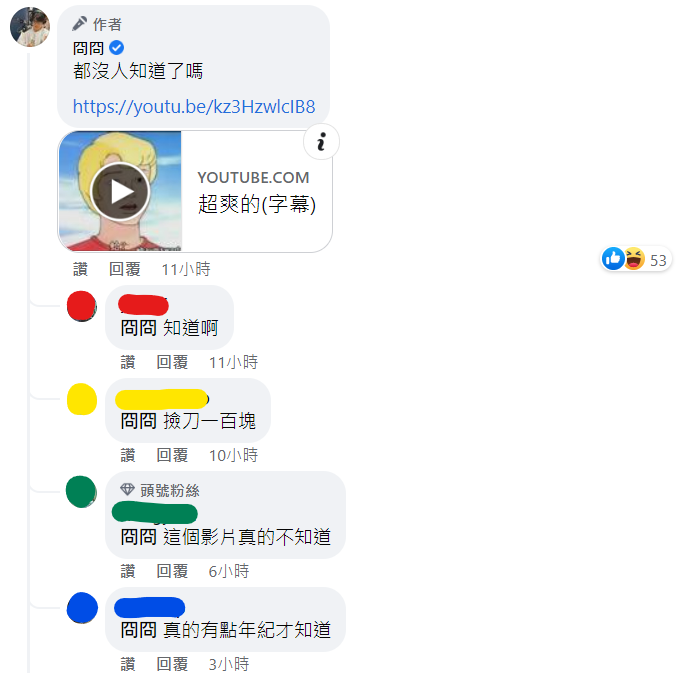Viewport: 691px width, 673px height.
Task: Reply to the 撿刀一百塊 comment
Action: (x=172, y=455)
